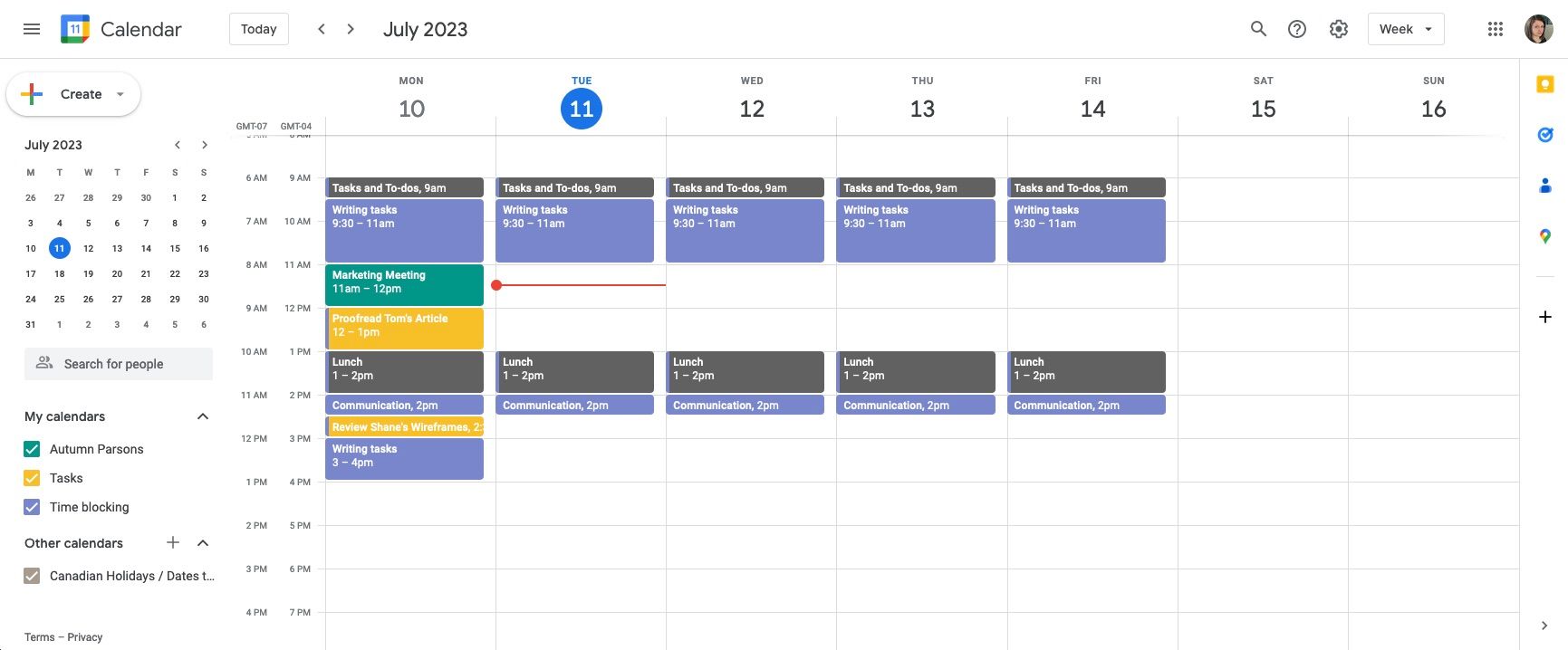
Task: Open Contacts in side panel
Action: pos(1545,186)
